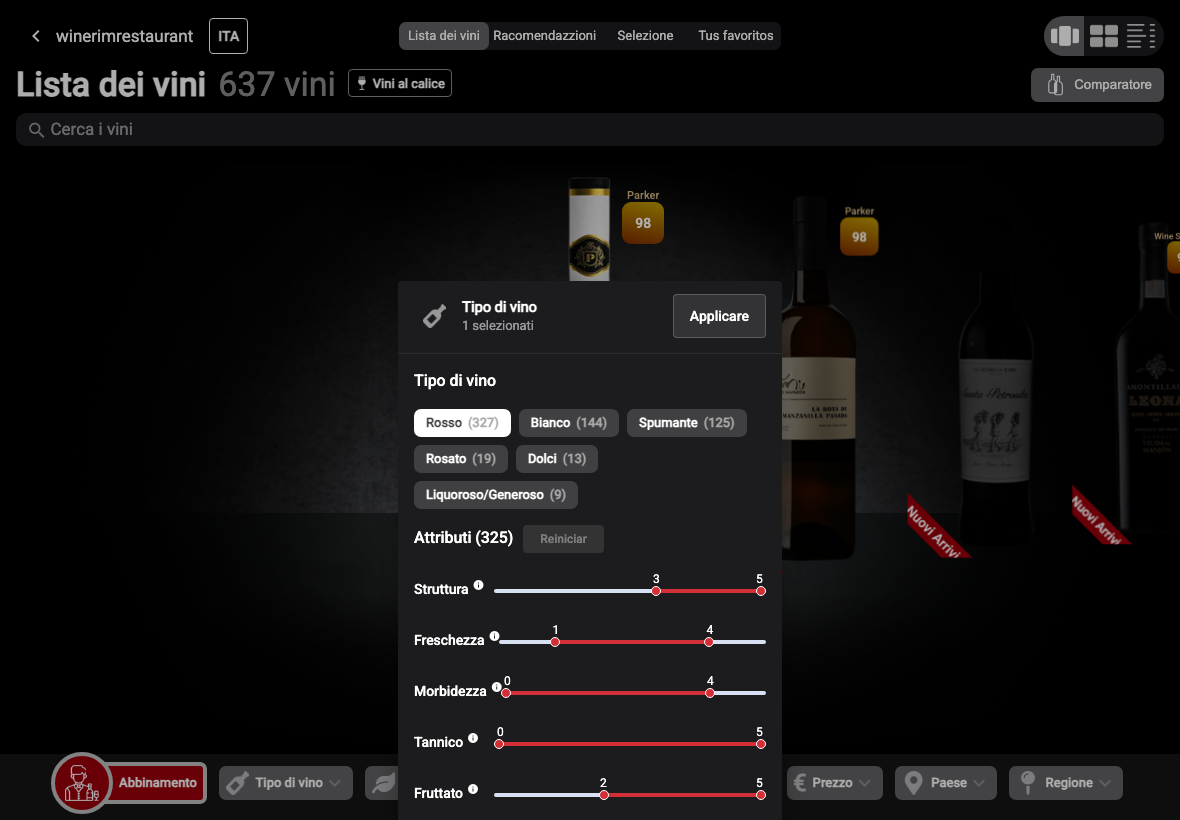Show info for Tannico attribute
The width and height of the screenshot is (1180, 820).
(473, 738)
